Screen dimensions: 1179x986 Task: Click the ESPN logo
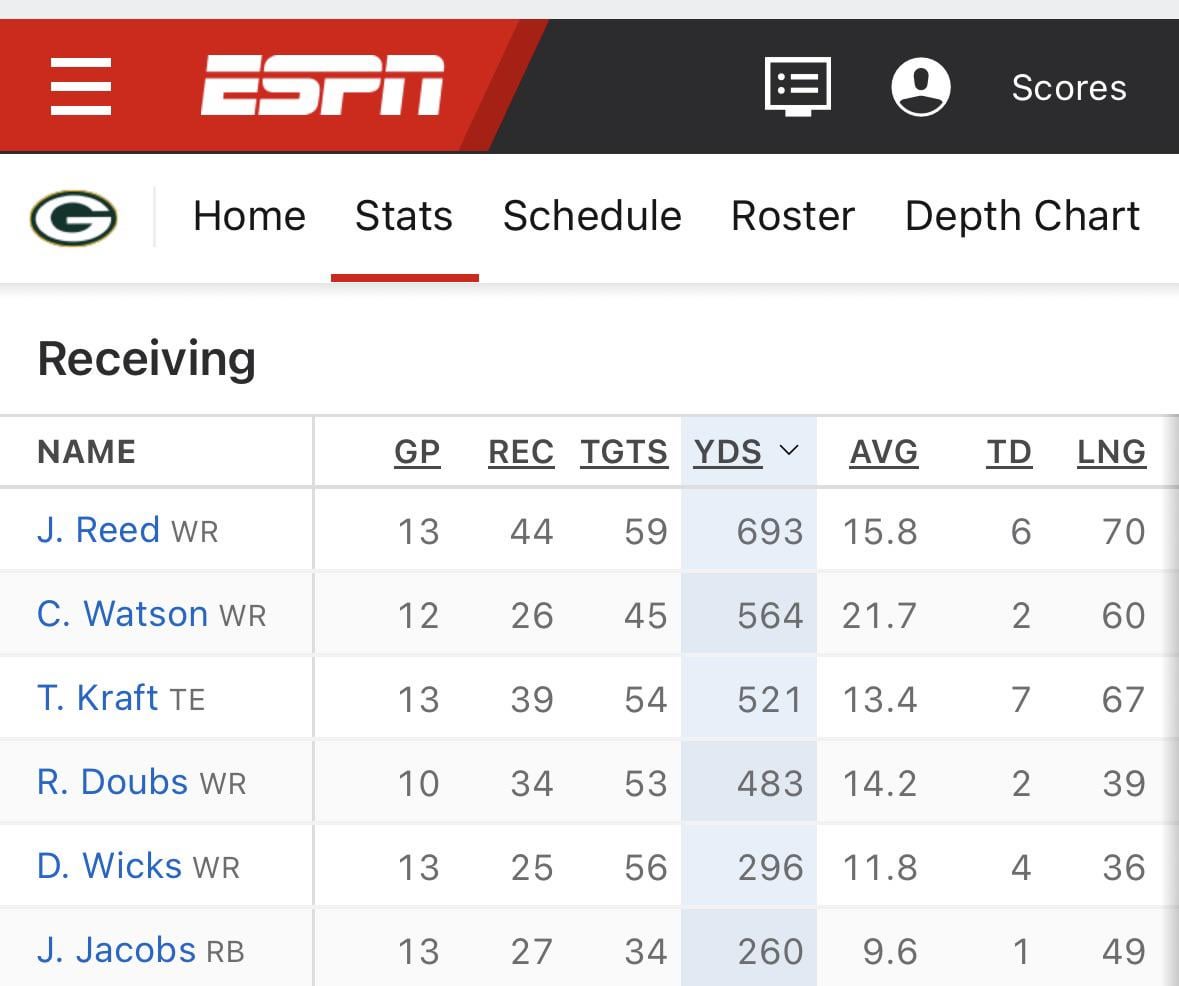[x=320, y=85]
